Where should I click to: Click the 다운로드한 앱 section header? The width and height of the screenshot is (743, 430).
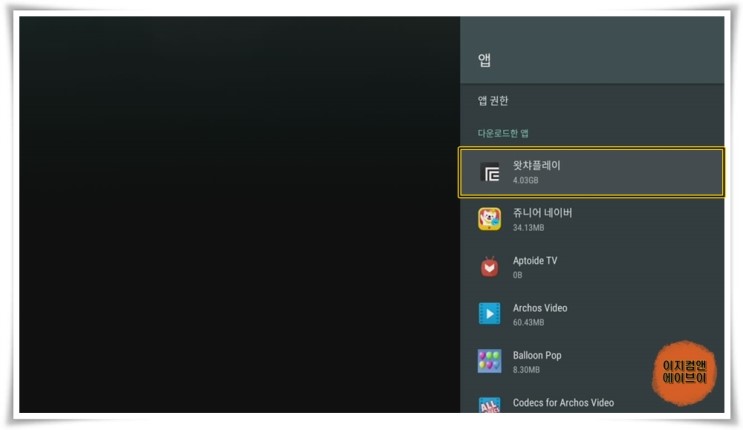tap(503, 133)
